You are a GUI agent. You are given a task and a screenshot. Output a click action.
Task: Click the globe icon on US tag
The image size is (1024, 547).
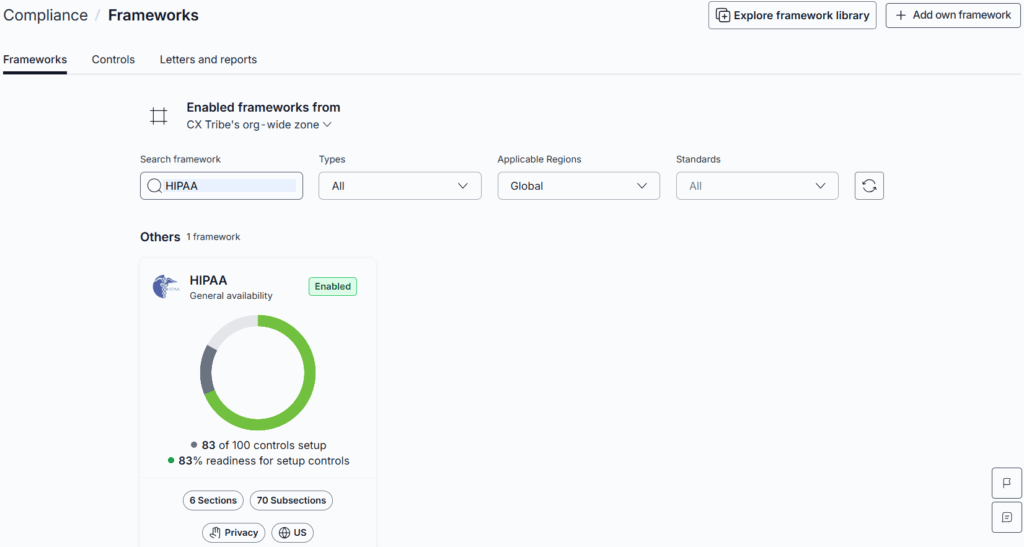[284, 533]
